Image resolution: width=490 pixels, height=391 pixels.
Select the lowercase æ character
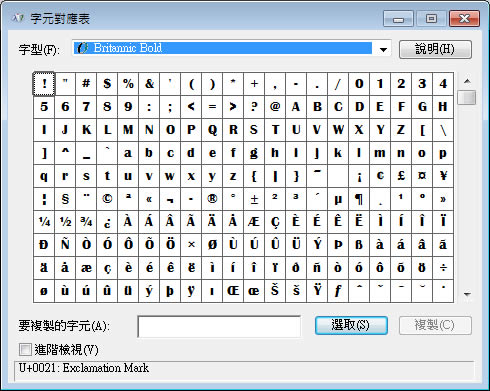86,268
